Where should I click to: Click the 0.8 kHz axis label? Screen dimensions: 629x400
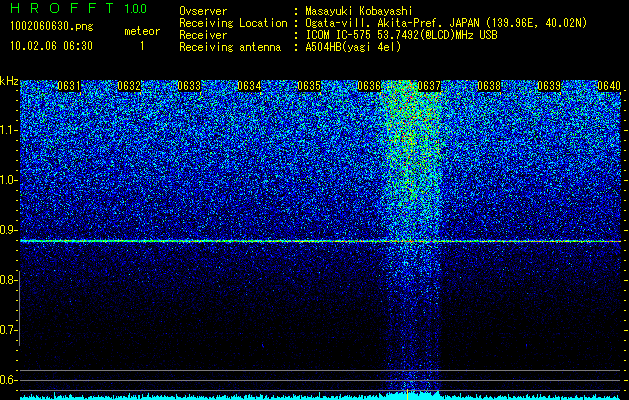pyautogui.click(x=8, y=280)
